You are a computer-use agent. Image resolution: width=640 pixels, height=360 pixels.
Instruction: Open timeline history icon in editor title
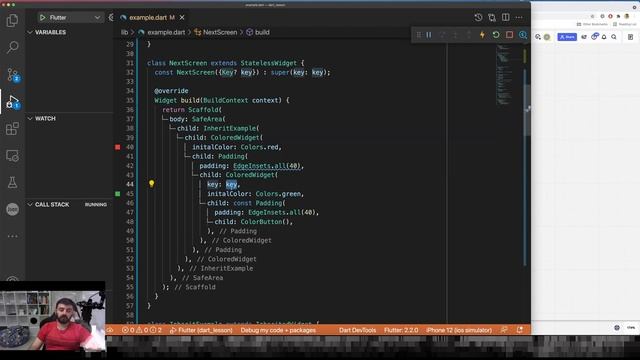click(478, 18)
